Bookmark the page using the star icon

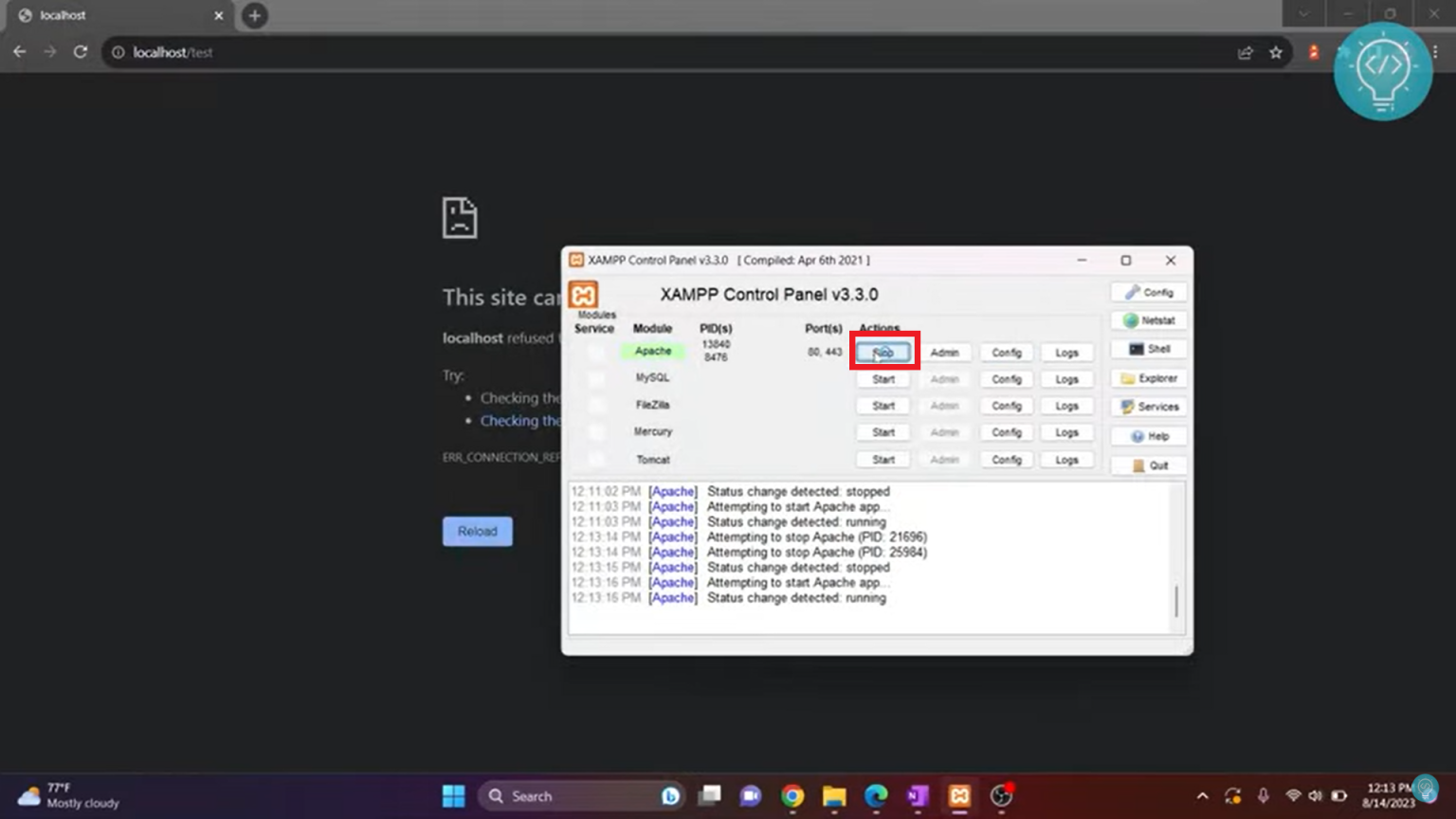tap(1276, 52)
